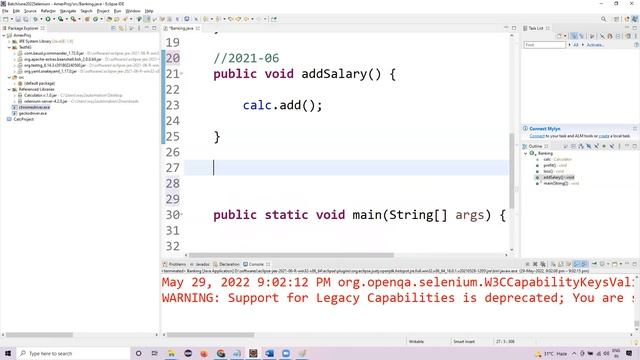Expand the JRE System Library node
The width and height of the screenshot is (640, 360).
pos(9,41)
